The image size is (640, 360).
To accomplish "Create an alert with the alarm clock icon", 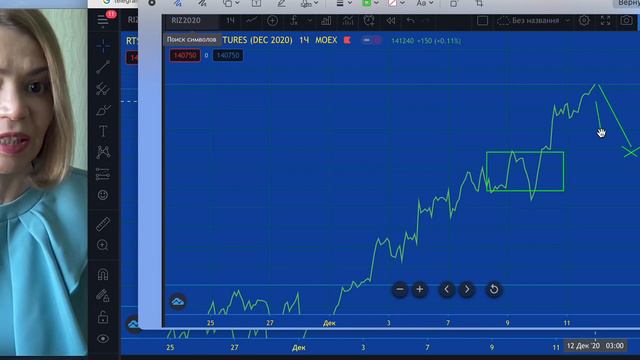I will point(369,20).
